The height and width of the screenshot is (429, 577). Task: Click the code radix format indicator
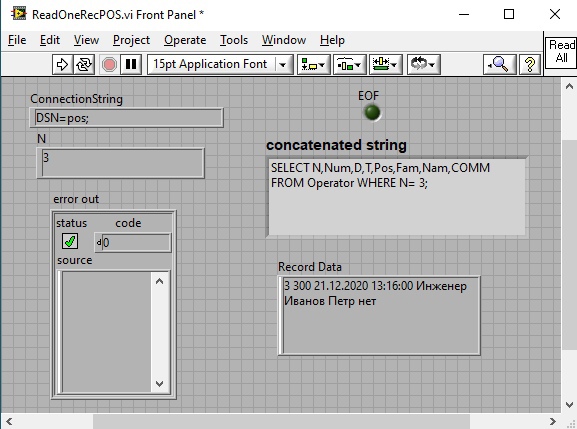(98, 242)
